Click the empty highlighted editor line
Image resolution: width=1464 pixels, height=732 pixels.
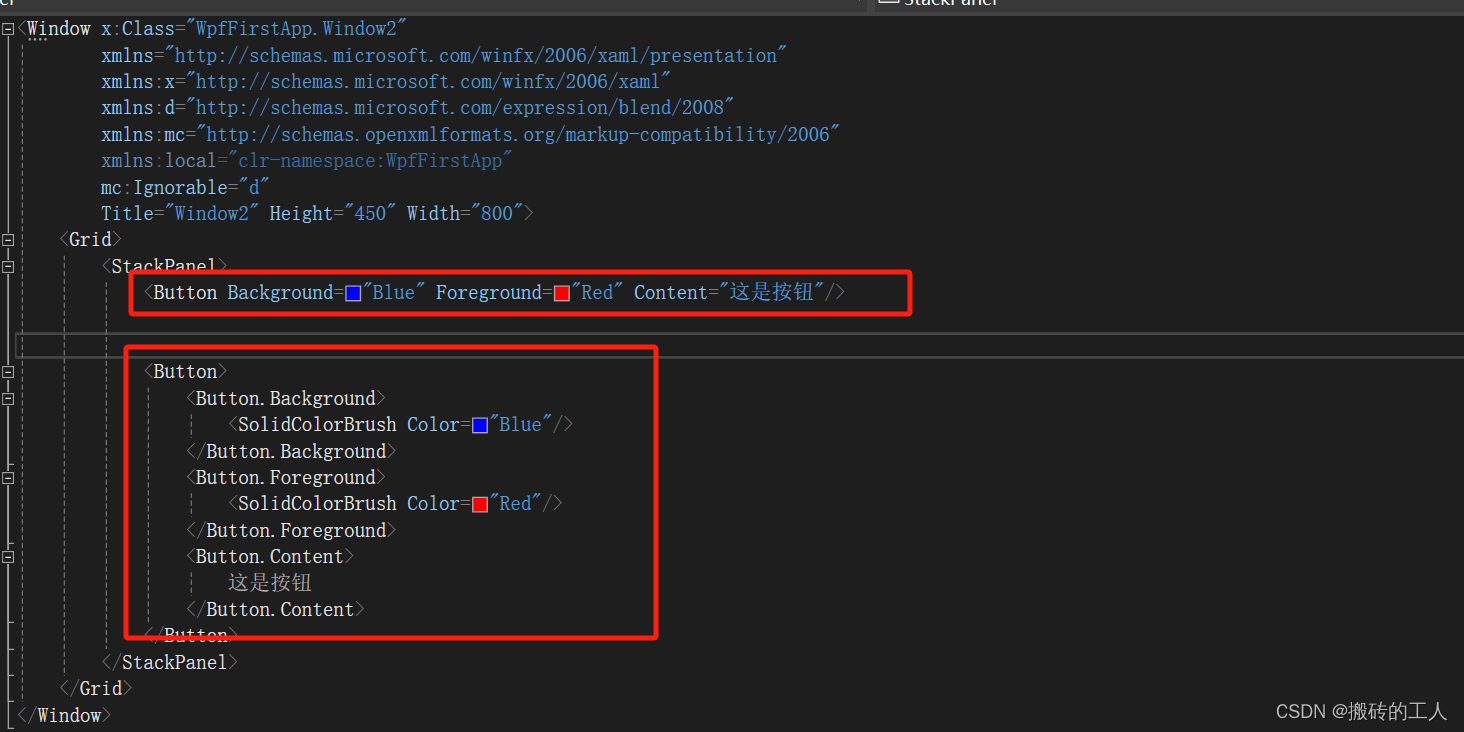coord(740,346)
